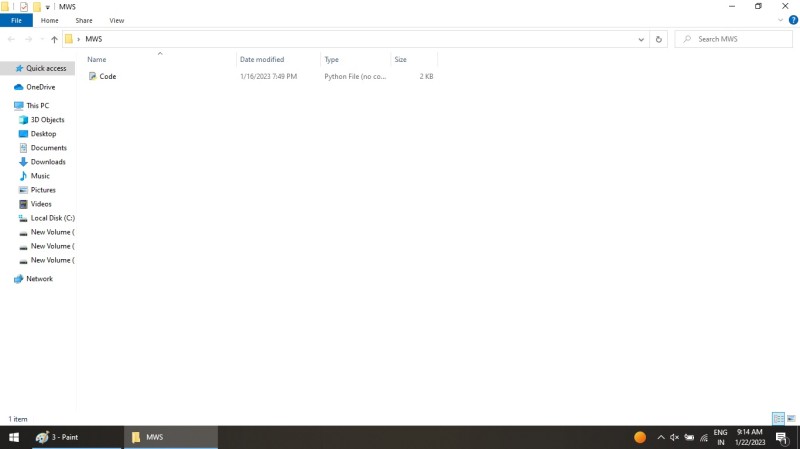This screenshot has width=800, height=449.
Task: Click ENG IN language indicator
Action: coord(720,437)
